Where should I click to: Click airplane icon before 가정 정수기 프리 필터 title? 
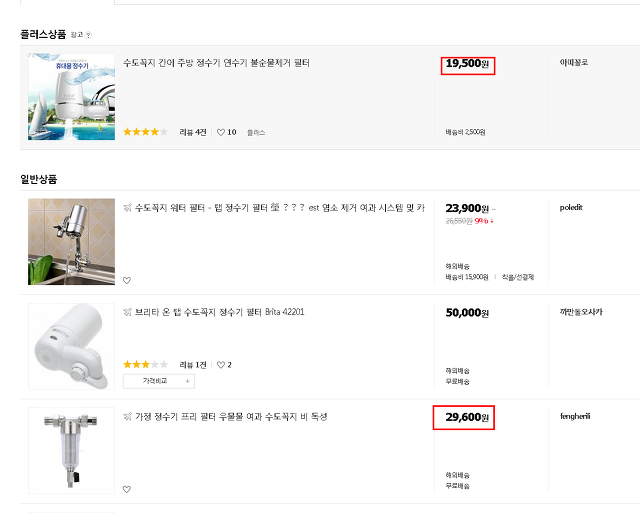[128, 416]
